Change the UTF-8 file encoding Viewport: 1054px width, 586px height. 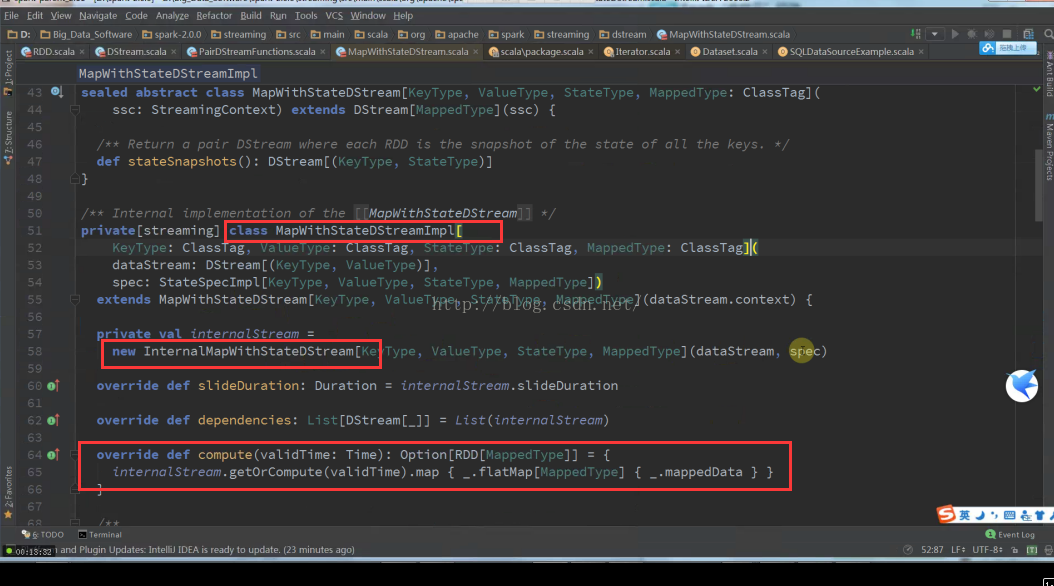click(987, 549)
